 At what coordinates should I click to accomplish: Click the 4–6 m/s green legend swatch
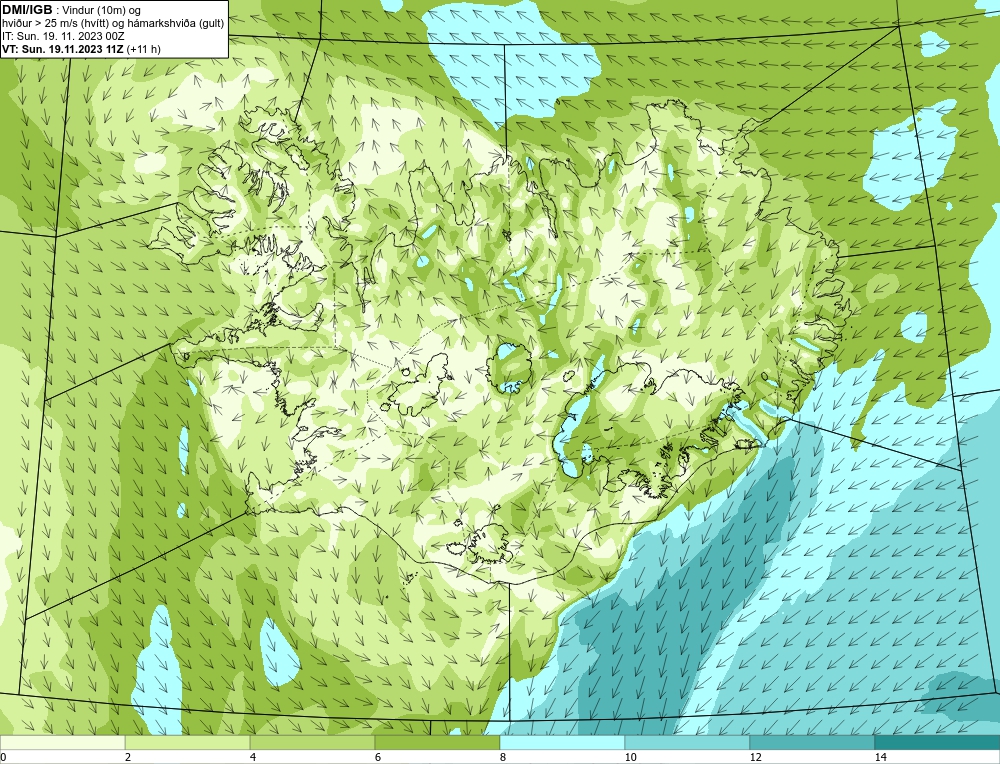312,743
